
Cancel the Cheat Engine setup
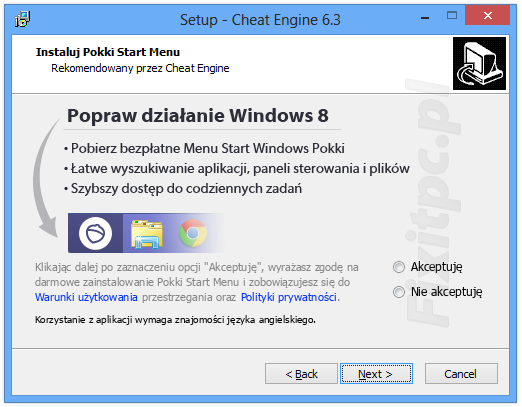tap(461, 374)
